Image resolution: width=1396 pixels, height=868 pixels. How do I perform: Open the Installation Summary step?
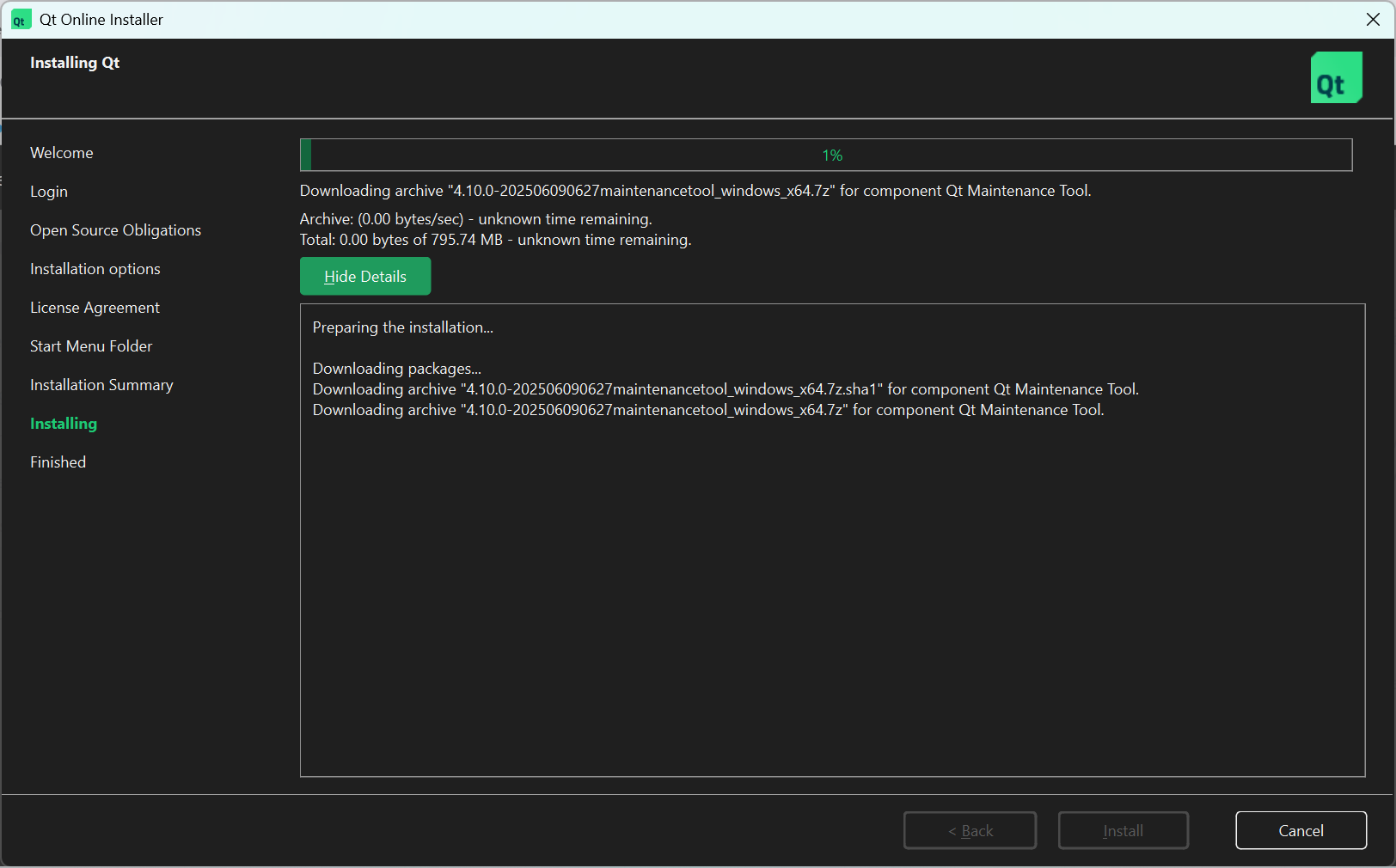pos(101,385)
